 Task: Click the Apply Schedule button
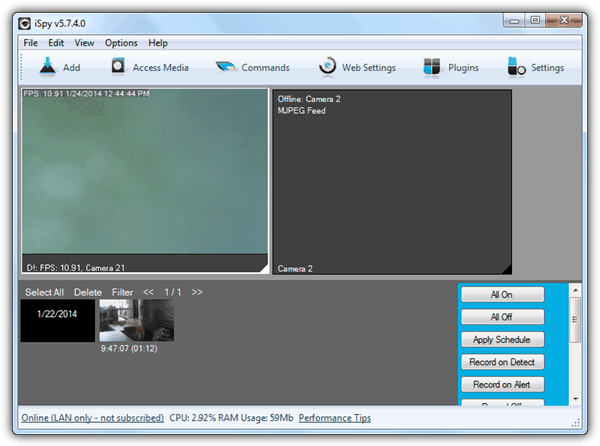[502, 339]
